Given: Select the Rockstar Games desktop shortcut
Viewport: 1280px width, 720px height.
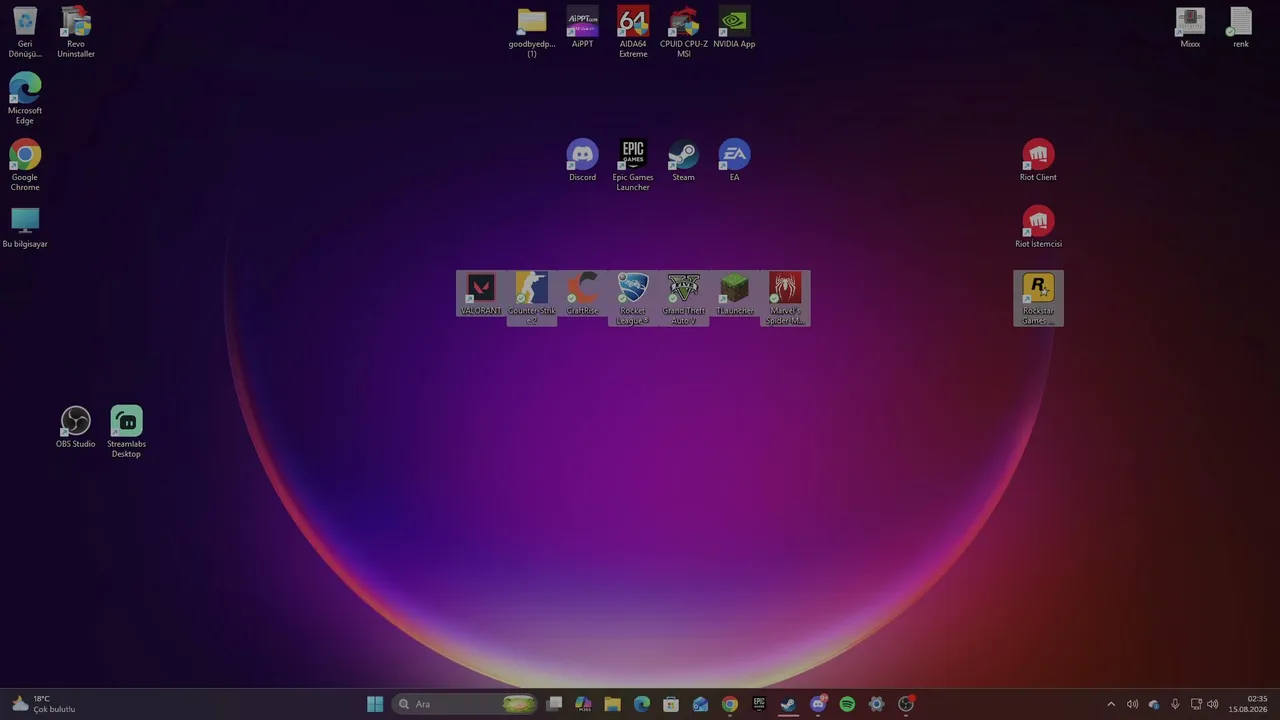Looking at the screenshot, I should pyautogui.click(x=1038, y=299).
